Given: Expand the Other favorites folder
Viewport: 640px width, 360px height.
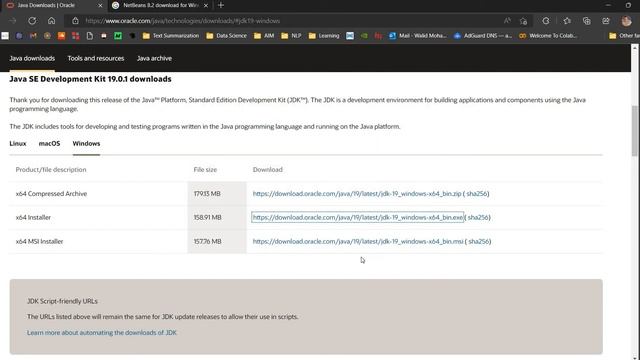Looking at the screenshot, I should tap(624, 36).
